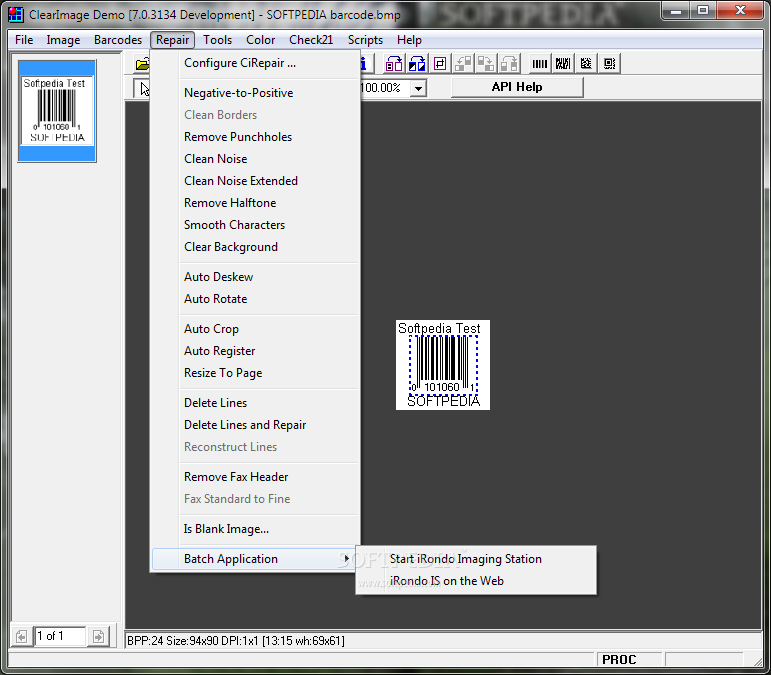Image resolution: width=771 pixels, height=675 pixels.
Task: Expand the Batch Application submenu
Action: click(x=254, y=559)
